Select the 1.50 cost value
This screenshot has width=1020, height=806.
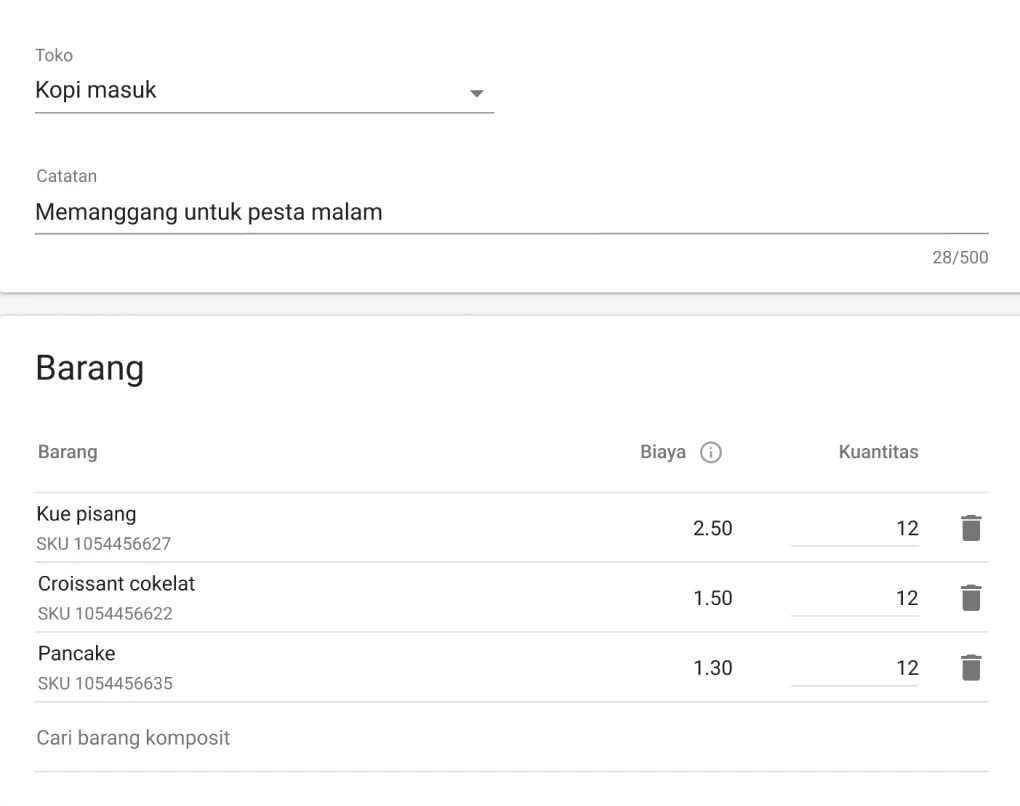713,599
